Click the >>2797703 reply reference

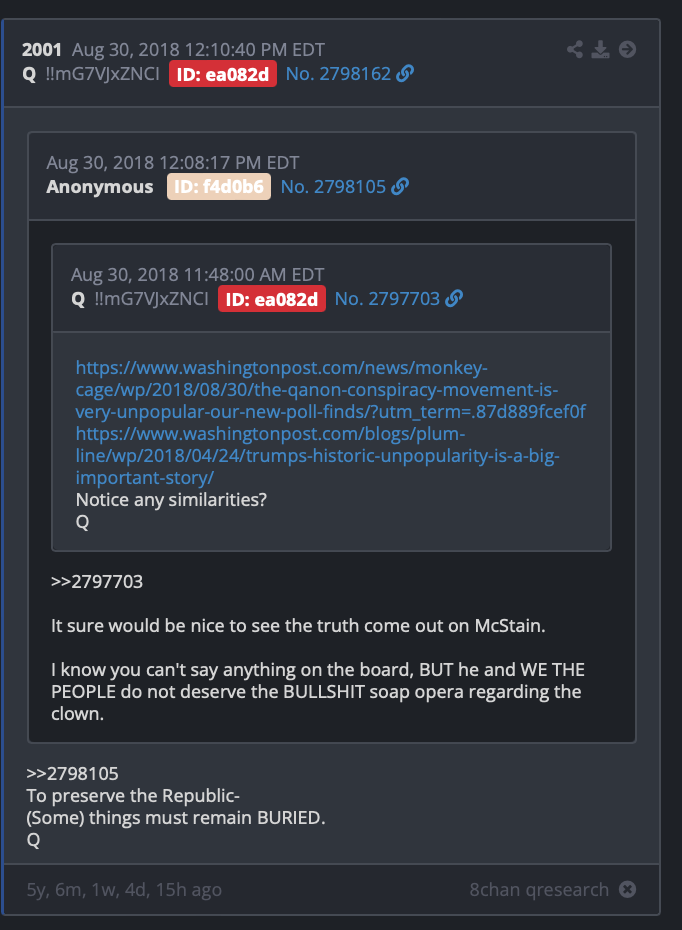tap(97, 581)
